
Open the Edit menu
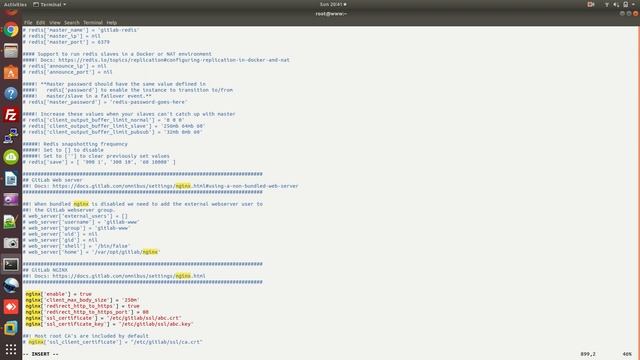[x=40, y=22]
